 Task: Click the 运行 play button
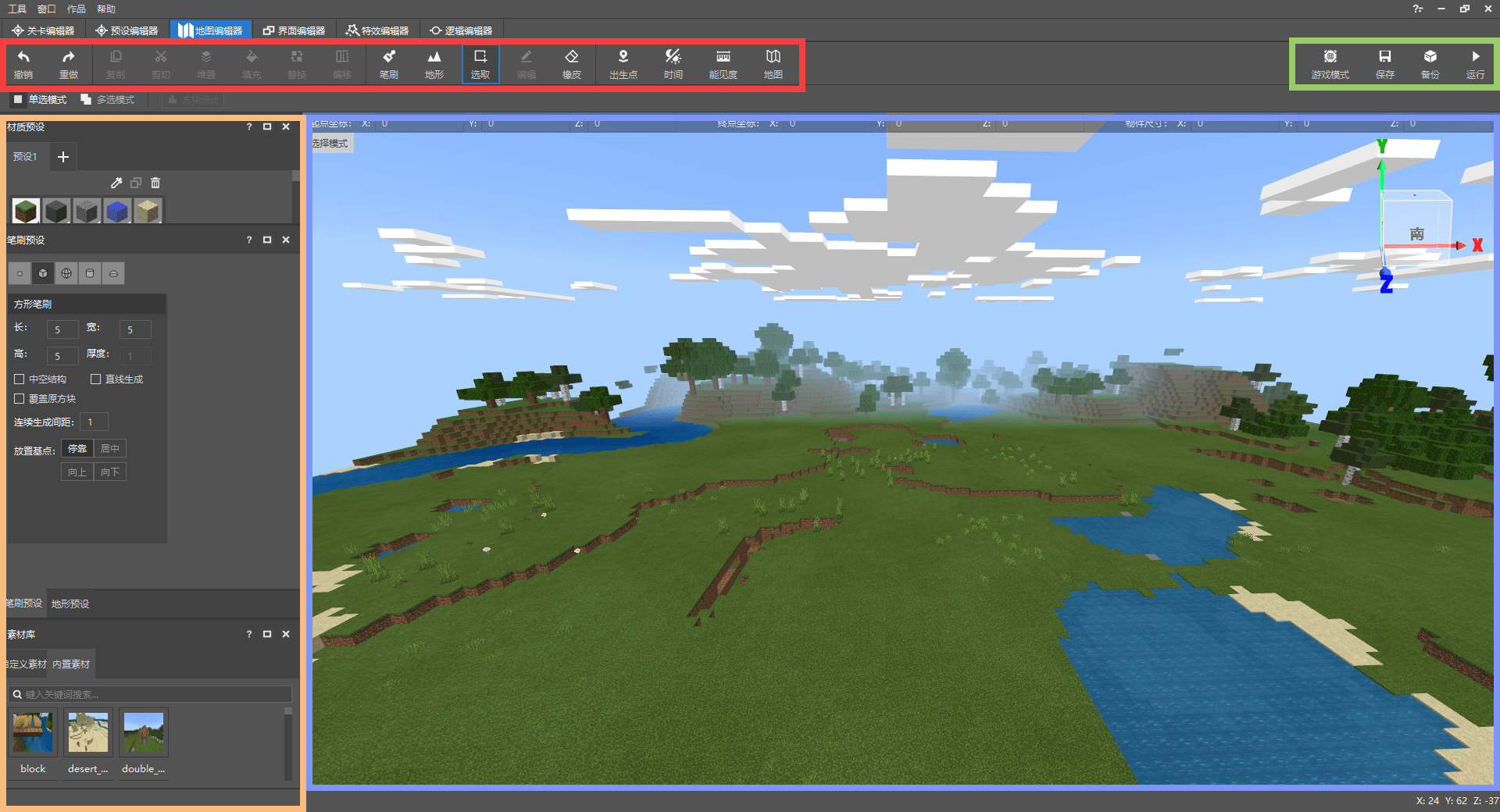tap(1476, 64)
